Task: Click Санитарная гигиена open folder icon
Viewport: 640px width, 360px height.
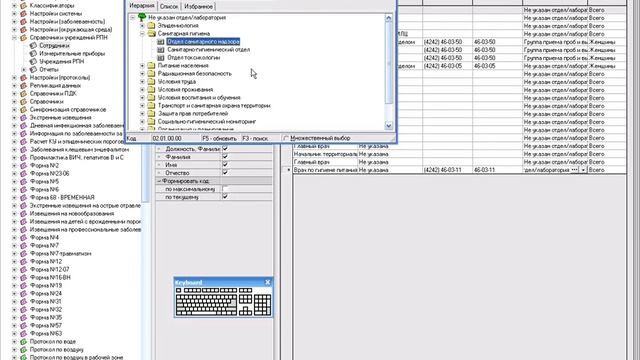Action: pos(151,33)
